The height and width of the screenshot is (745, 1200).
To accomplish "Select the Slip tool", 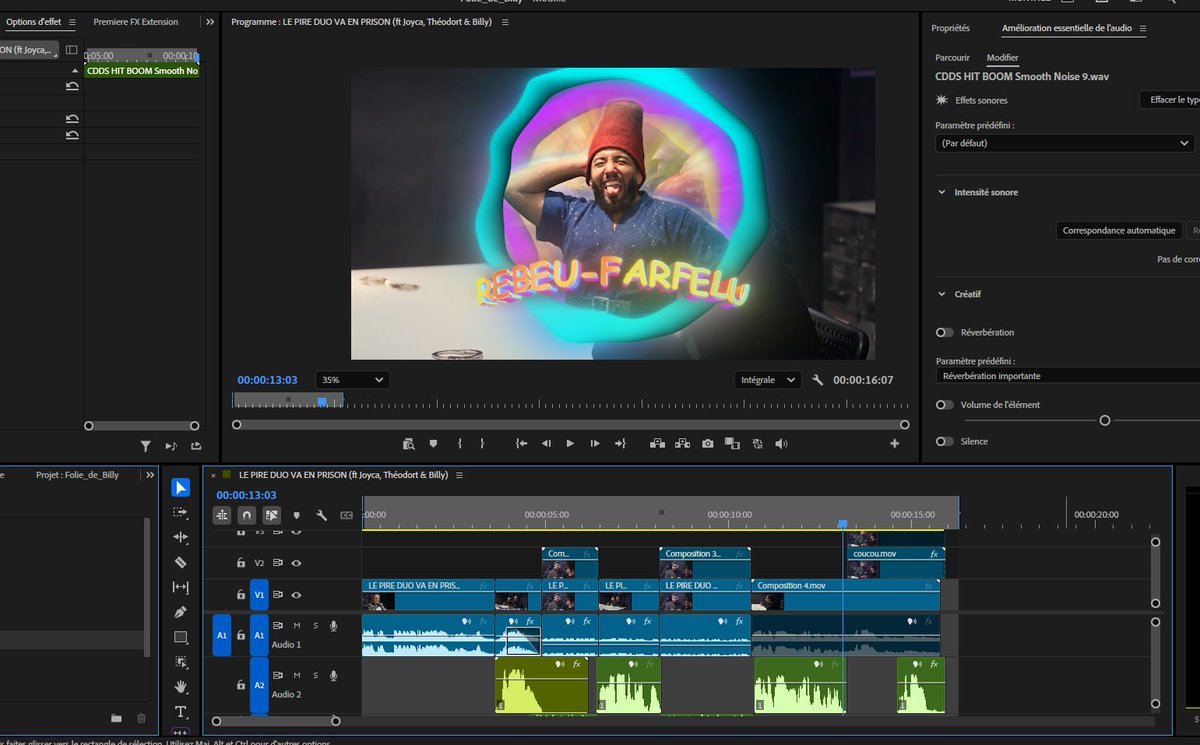I will (180, 587).
